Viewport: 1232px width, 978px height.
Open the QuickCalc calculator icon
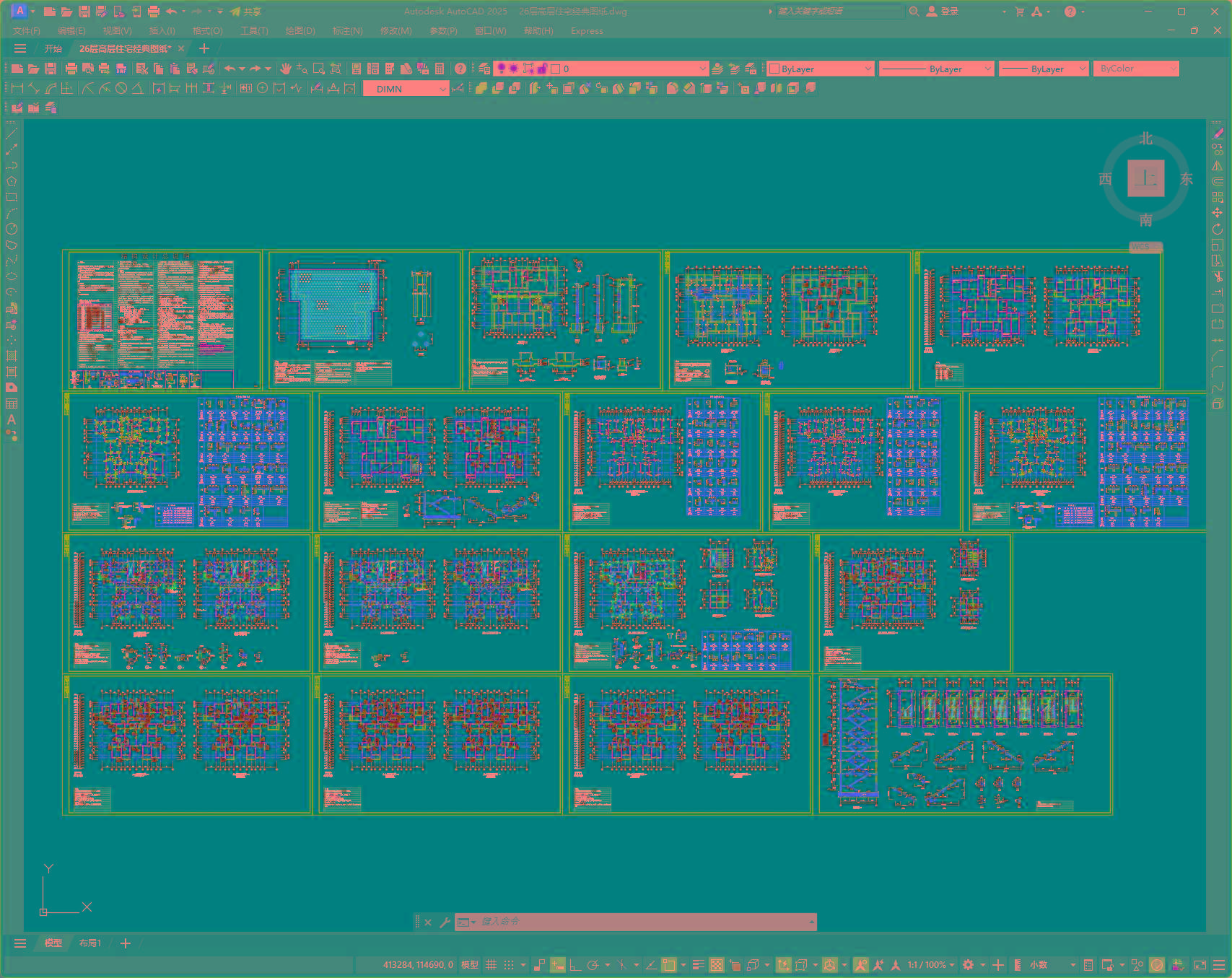(x=440, y=69)
